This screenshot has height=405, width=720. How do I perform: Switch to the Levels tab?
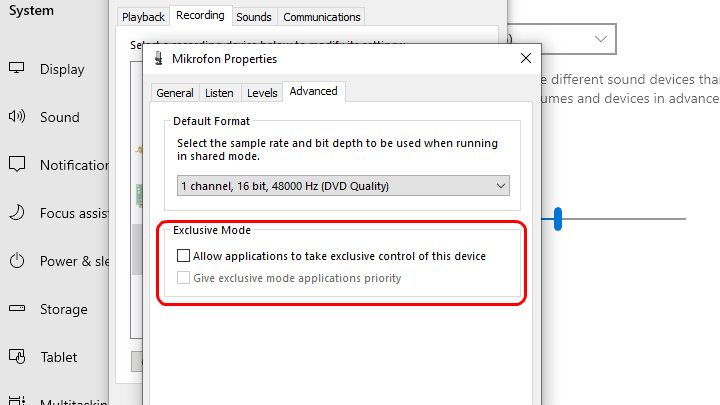tap(262, 93)
